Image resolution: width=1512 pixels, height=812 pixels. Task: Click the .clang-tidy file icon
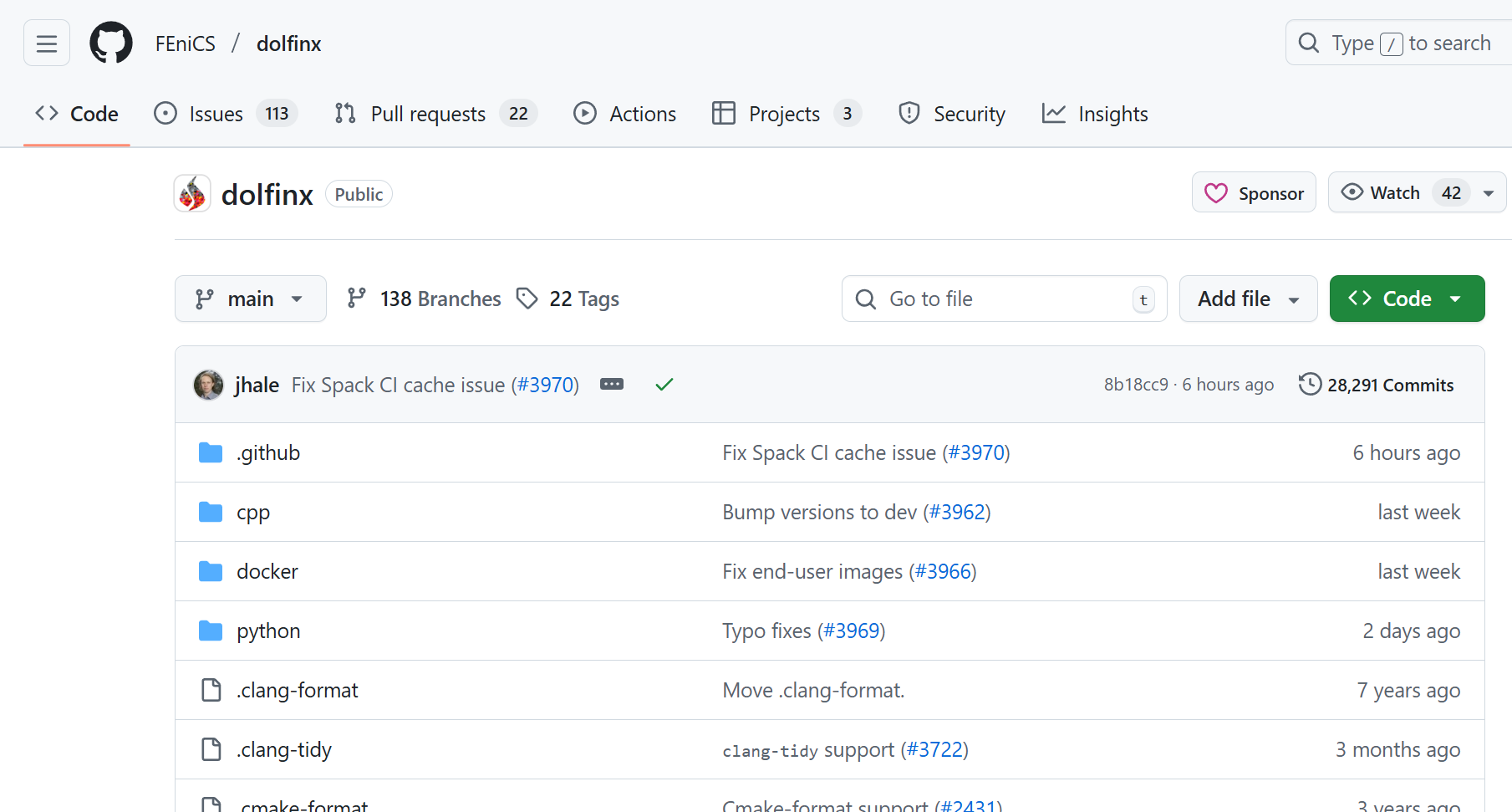211,749
